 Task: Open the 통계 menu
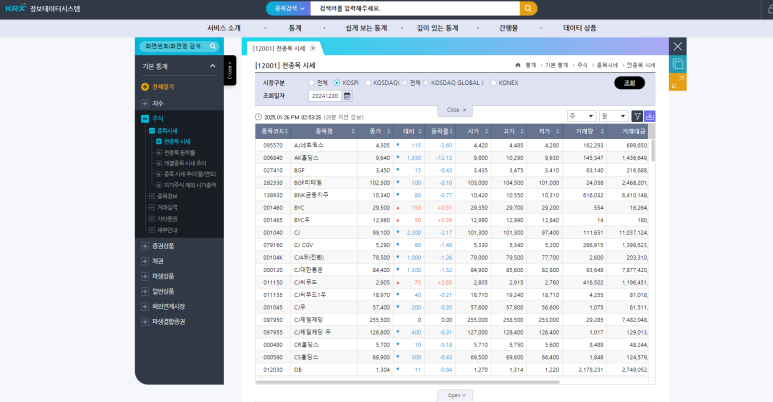(295, 28)
